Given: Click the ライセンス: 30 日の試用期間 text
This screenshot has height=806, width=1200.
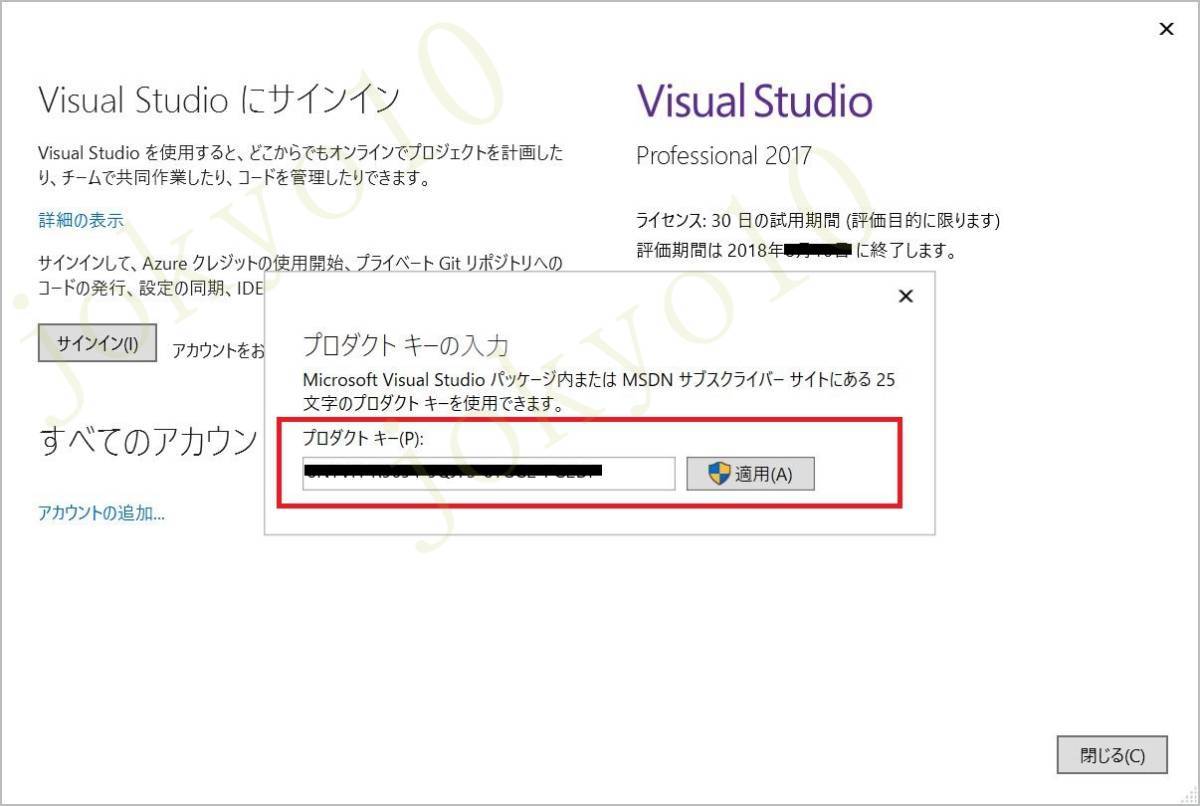Looking at the screenshot, I should coord(818,220).
